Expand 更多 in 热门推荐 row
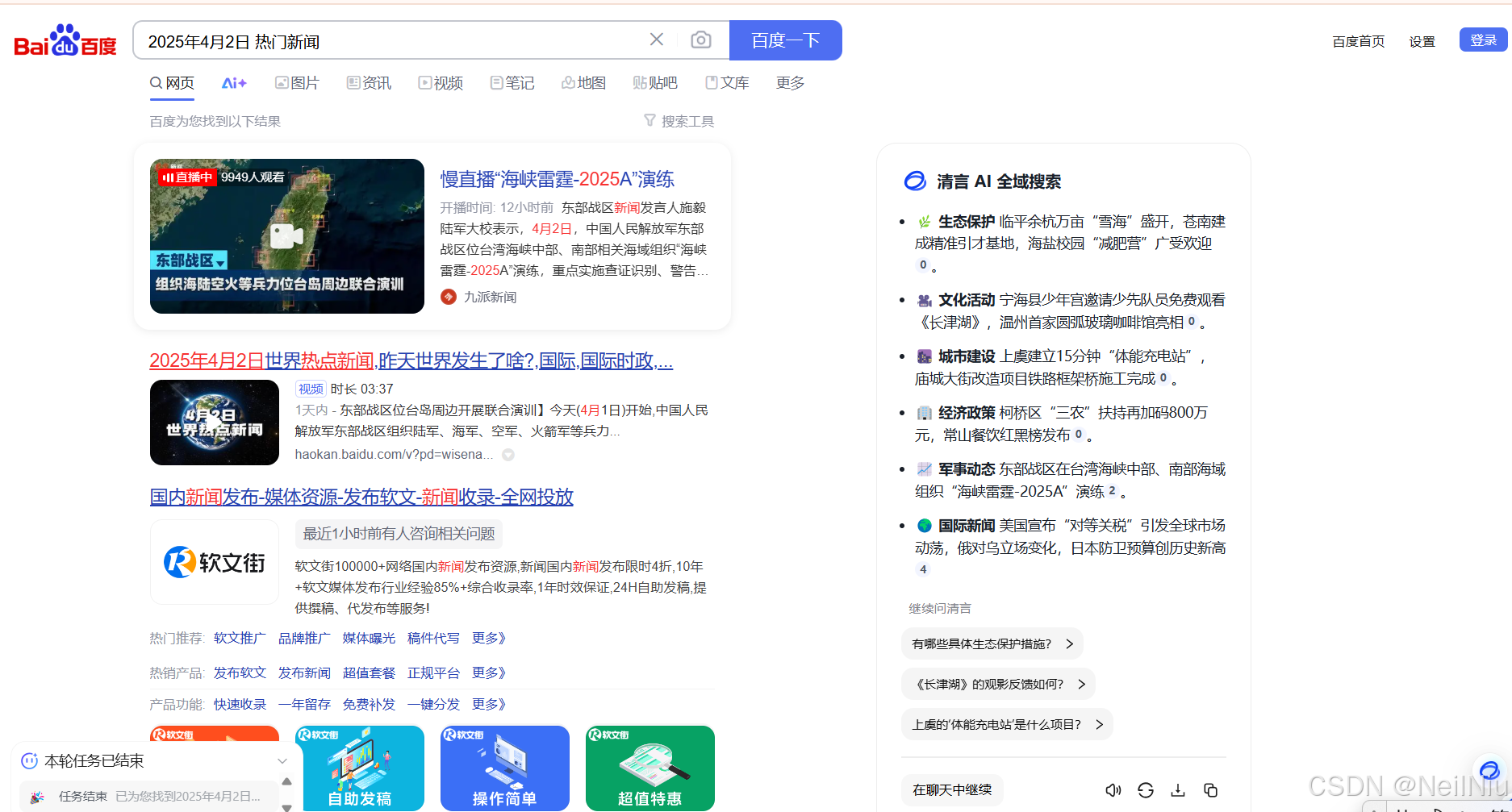1512x812 pixels. [489, 638]
